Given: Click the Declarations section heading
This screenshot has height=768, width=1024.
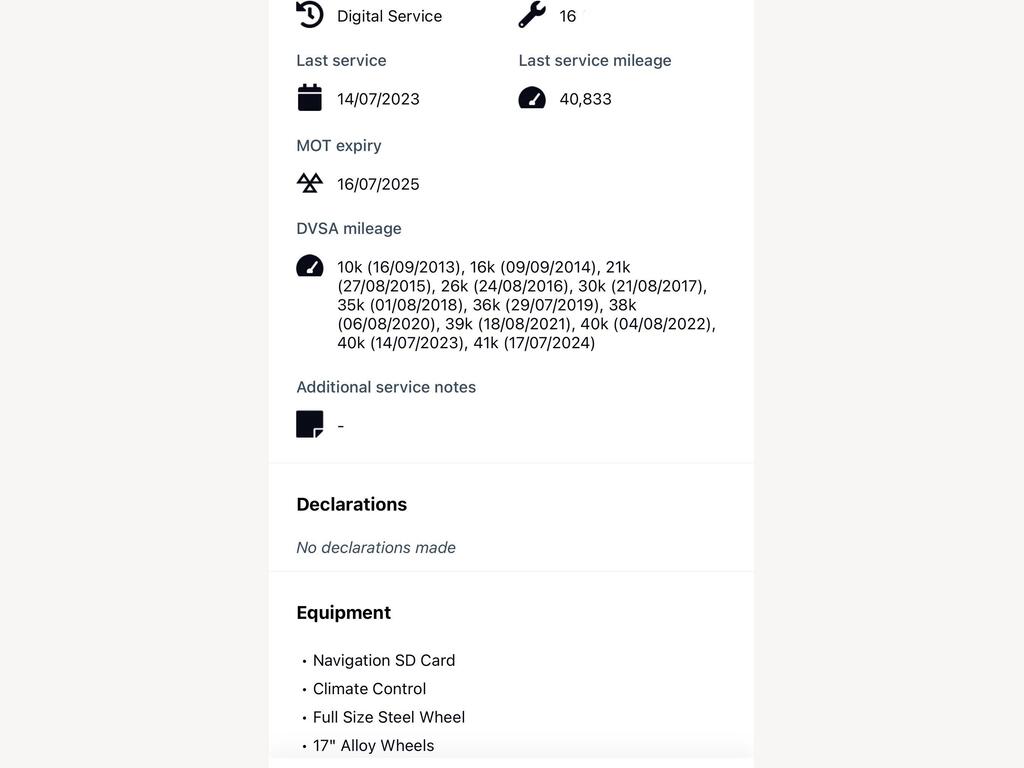Looking at the screenshot, I should pyautogui.click(x=351, y=504).
